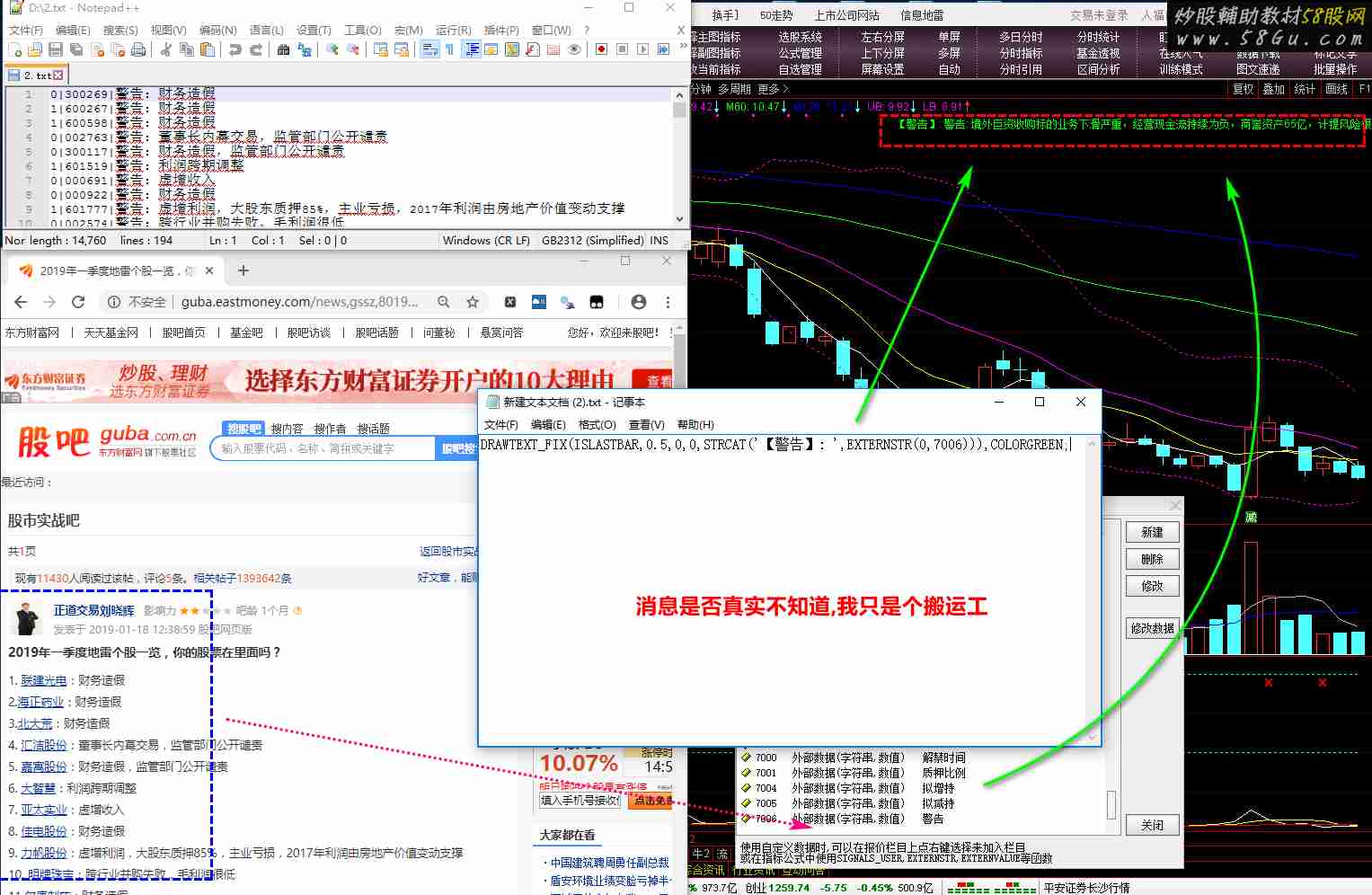Click the Replace icon in Notepad++ toolbar

[305, 49]
